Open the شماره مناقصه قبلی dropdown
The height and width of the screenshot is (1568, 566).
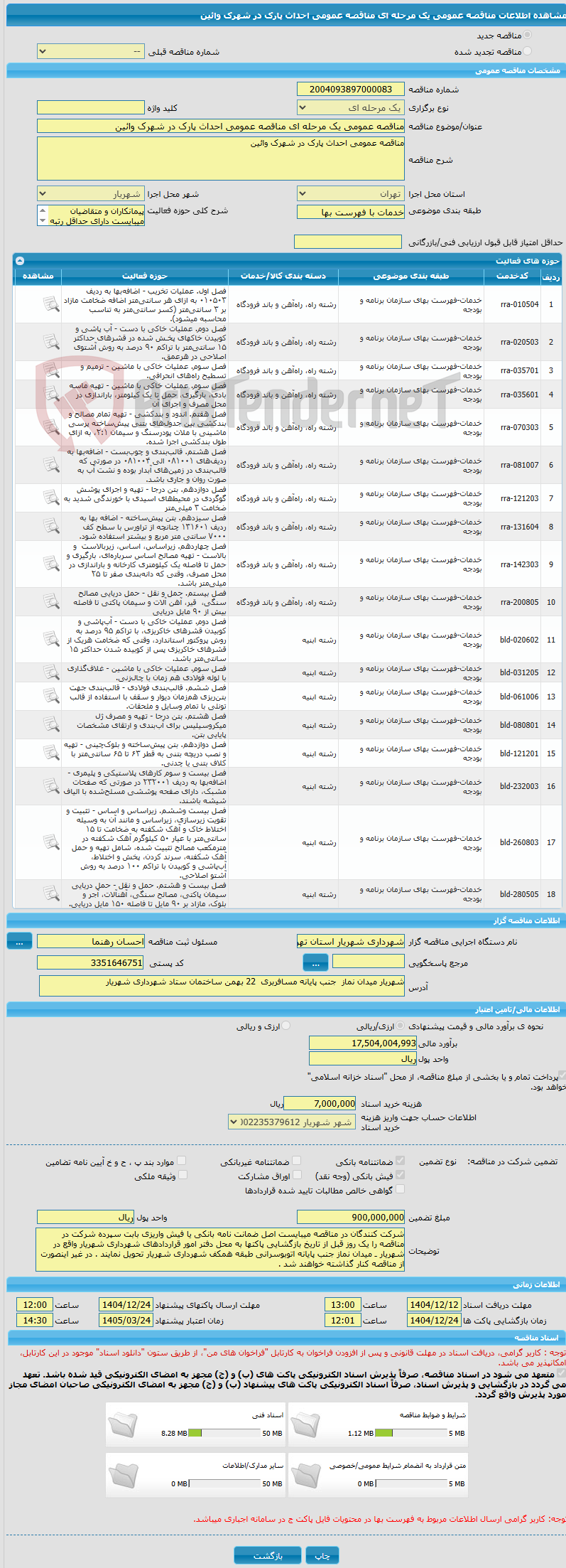coord(91,52)
